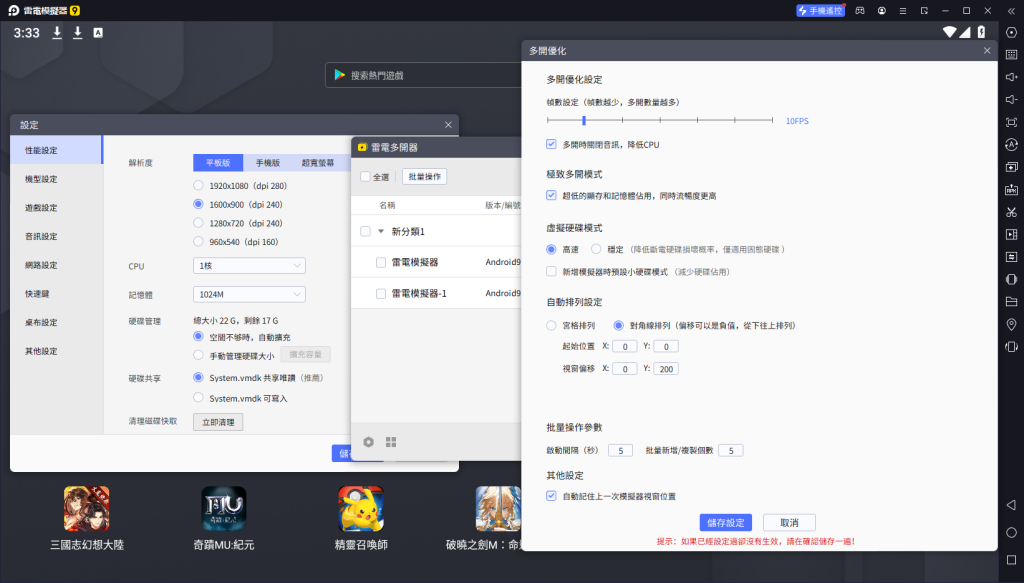The width and height of the screenshot is (1024, 583).
Task: Open the CPU 1核 dropdown
Action: pos(249,266)
